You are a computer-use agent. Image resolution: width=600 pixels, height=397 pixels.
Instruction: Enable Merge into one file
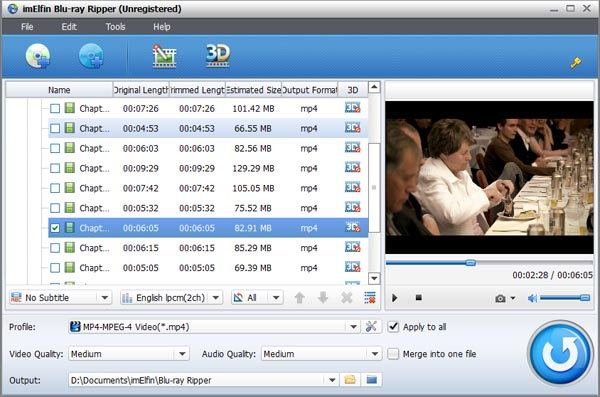[393, 354]
